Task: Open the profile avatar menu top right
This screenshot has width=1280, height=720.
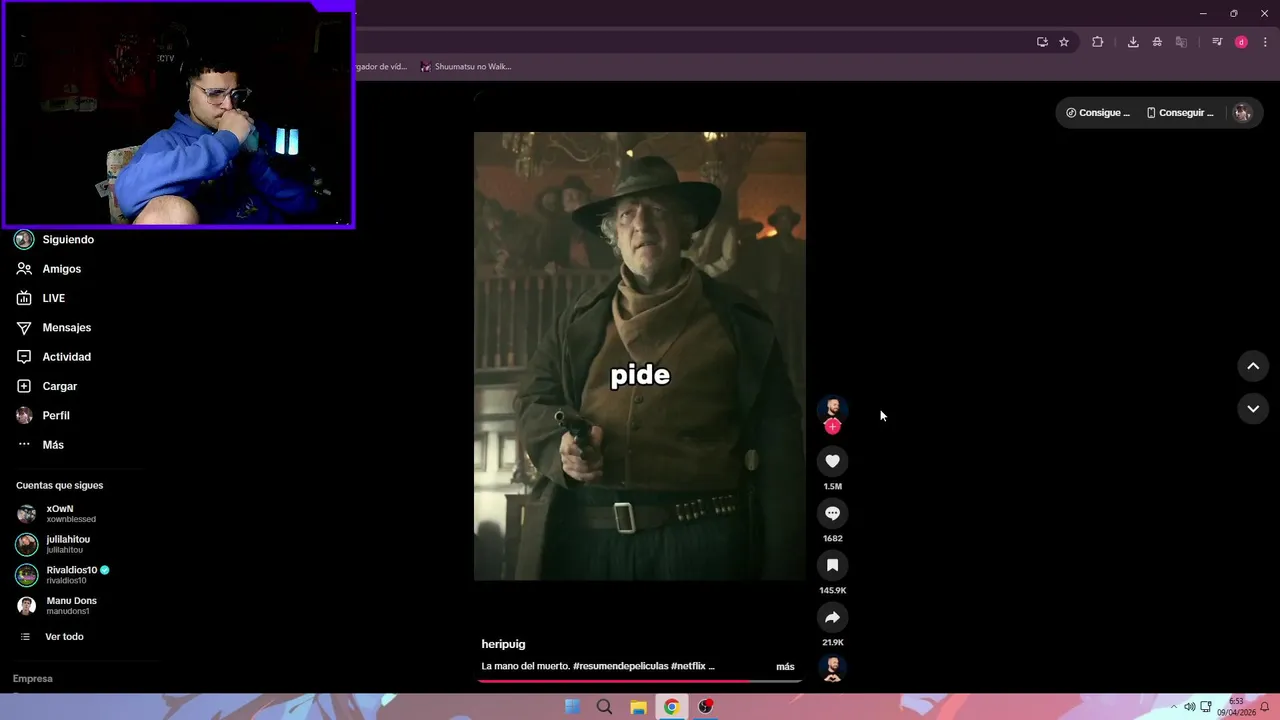Action: coord(1243,113)
